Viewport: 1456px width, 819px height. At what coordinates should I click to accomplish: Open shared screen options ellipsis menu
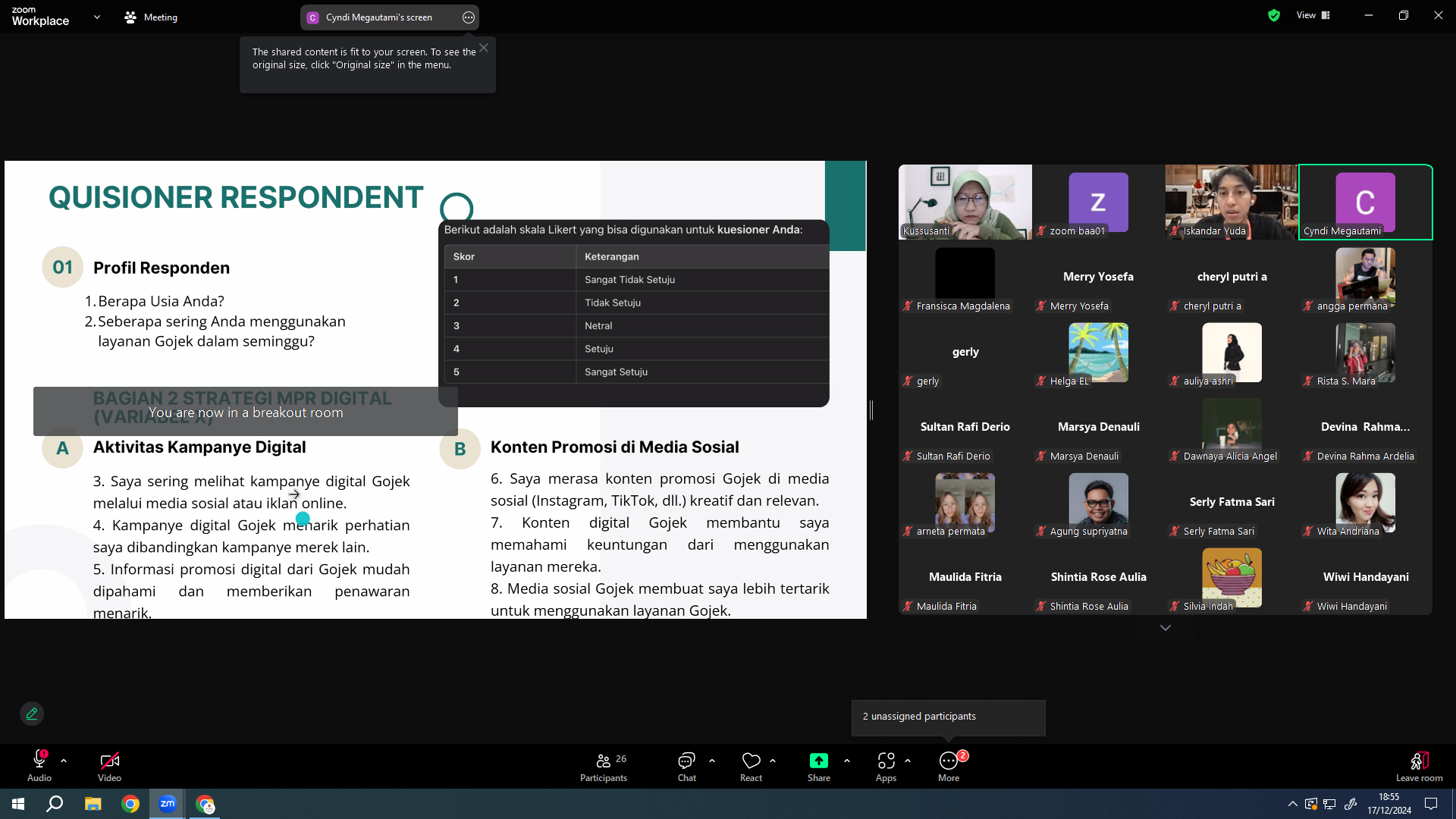469,17
